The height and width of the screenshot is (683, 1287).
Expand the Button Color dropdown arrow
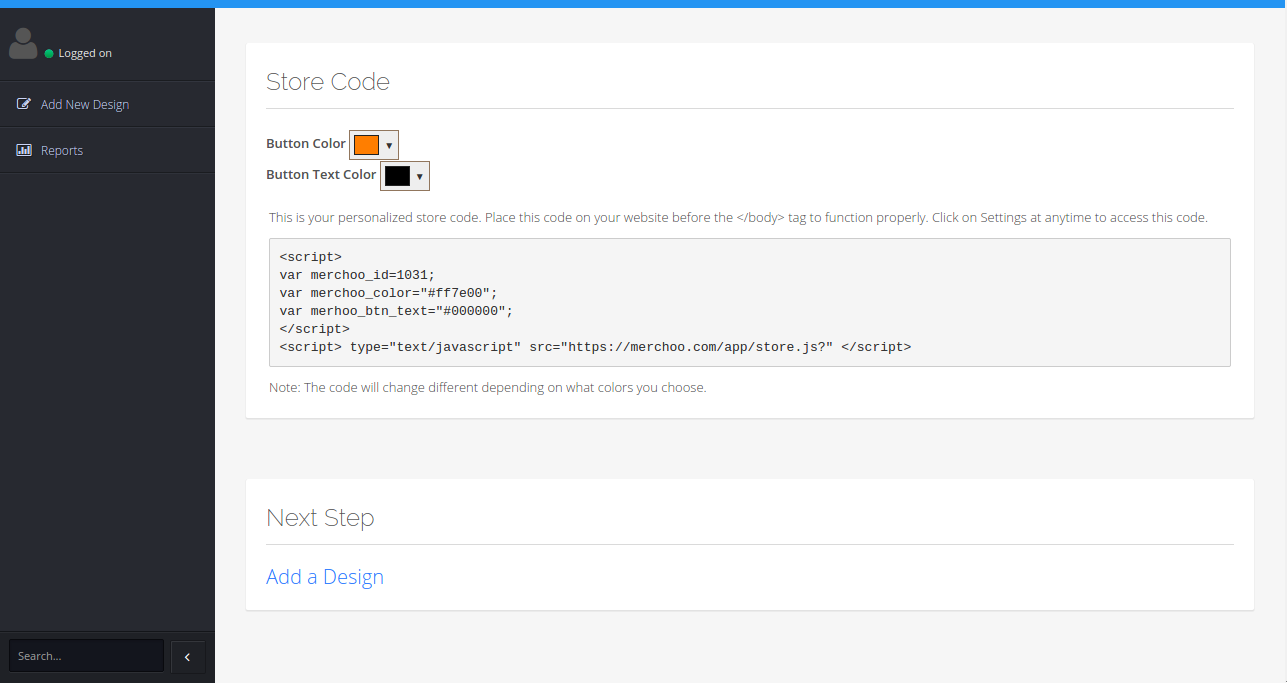(x=389, y=145)
